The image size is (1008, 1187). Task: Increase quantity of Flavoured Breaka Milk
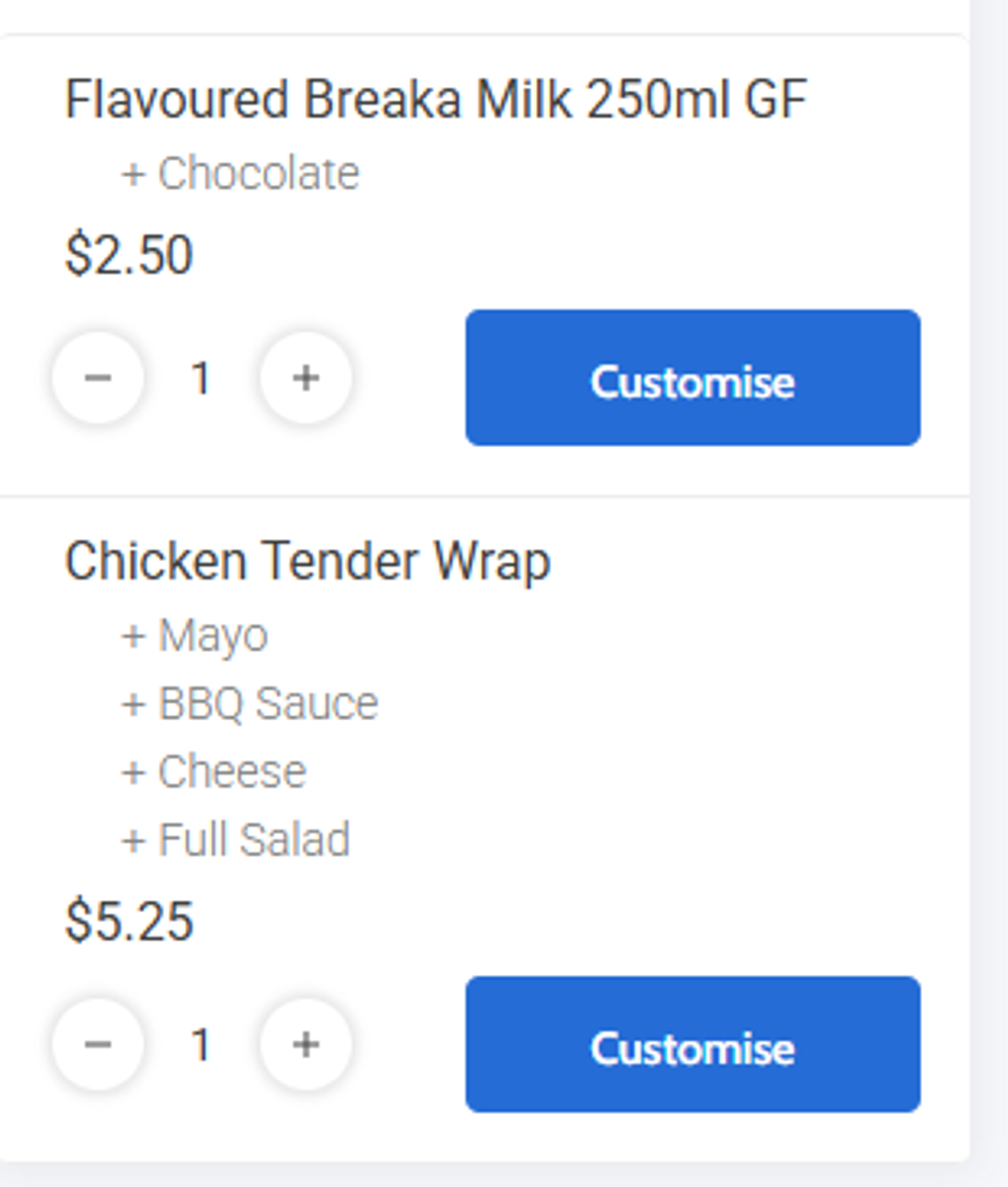pos(306,378)
